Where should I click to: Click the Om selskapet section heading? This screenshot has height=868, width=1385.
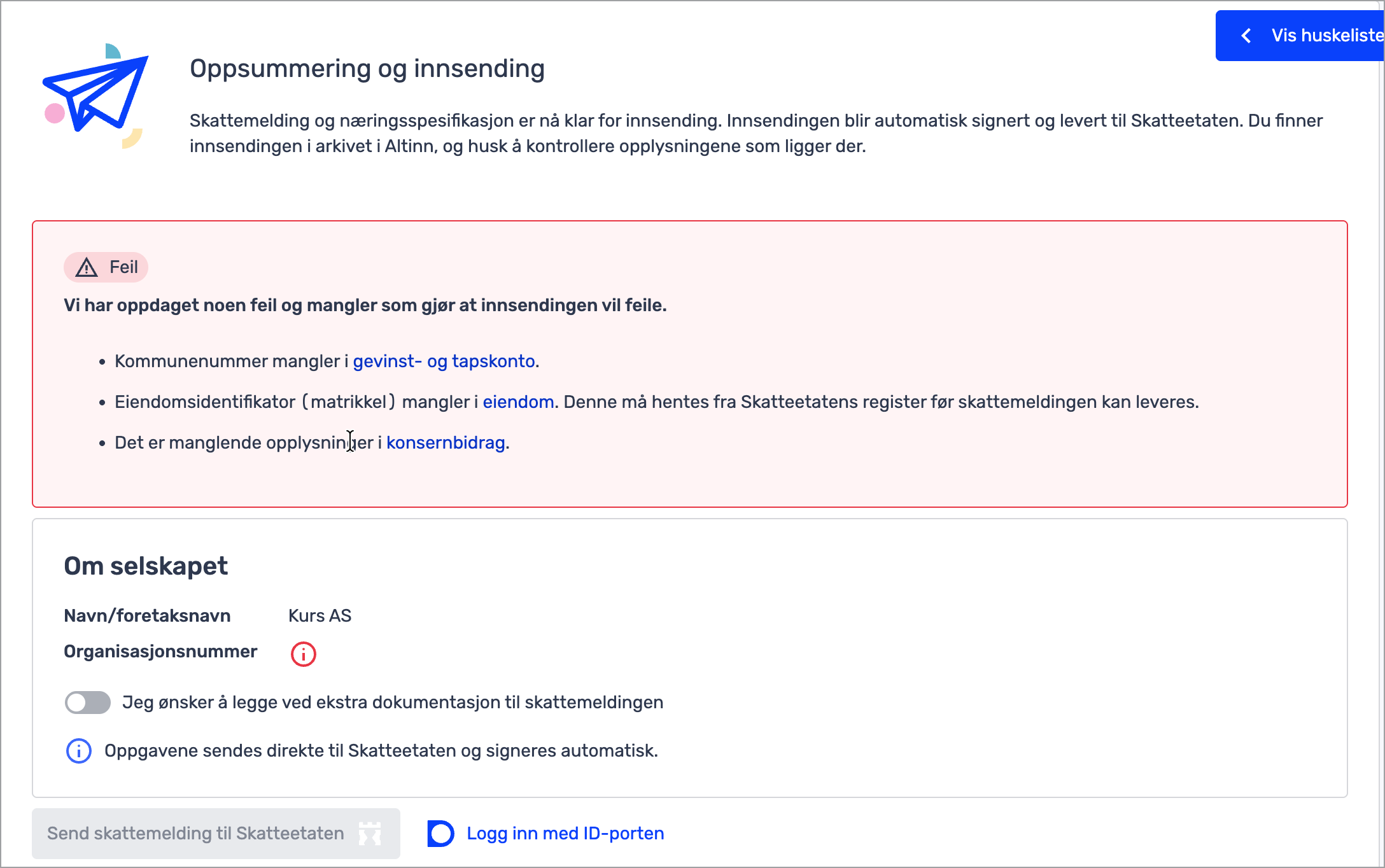pos(146,566)
